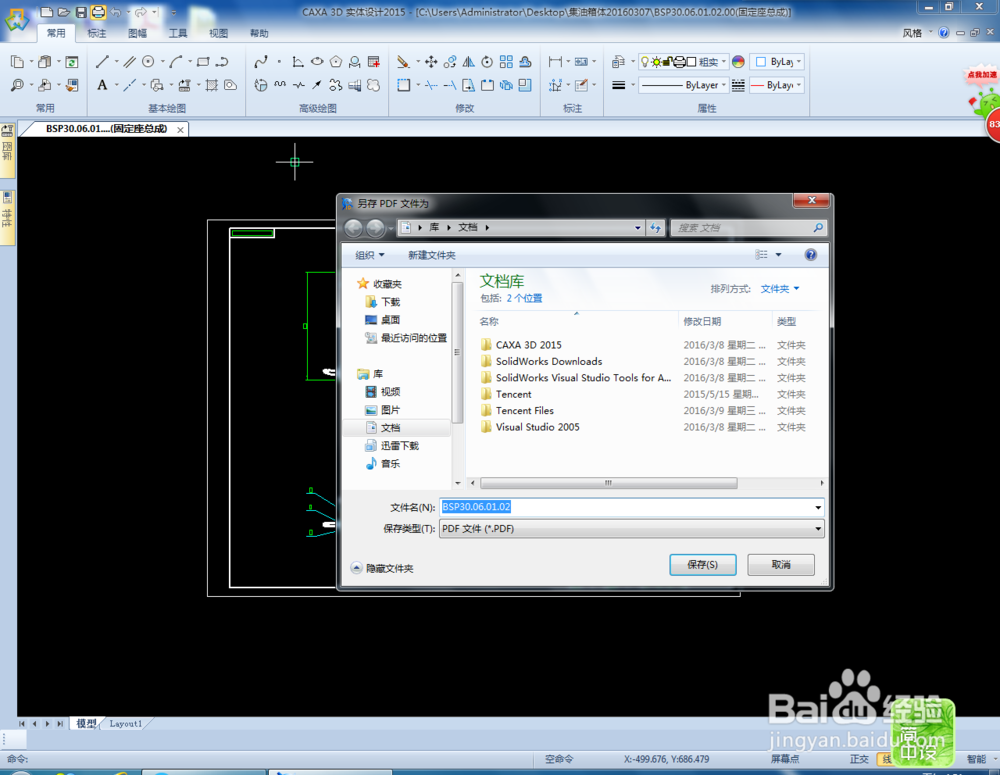Image resolution: width=1000 pixels, height=775 pixels.
Task: Open the layer dropdown showing 粗实
Action: coord(723,62)
